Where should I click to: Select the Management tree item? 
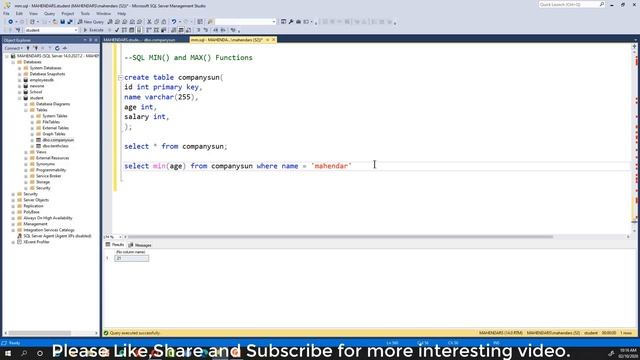click(35, 224)
